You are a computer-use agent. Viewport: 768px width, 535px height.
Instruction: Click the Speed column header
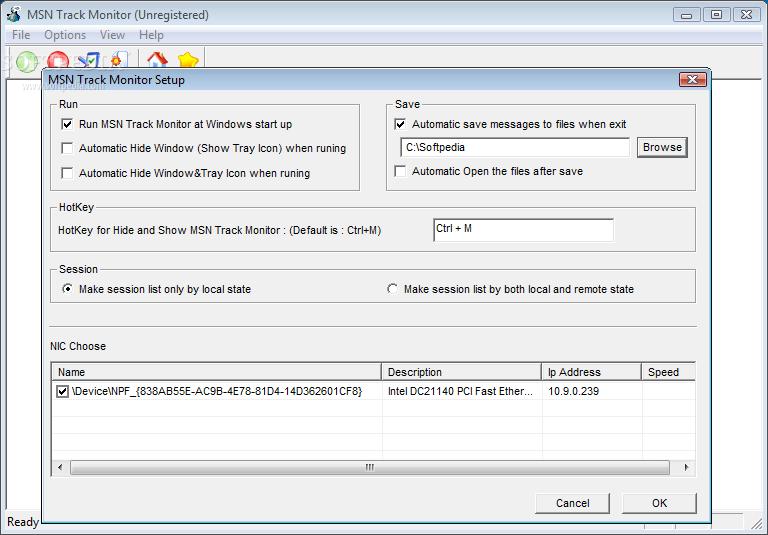[669, 372]
